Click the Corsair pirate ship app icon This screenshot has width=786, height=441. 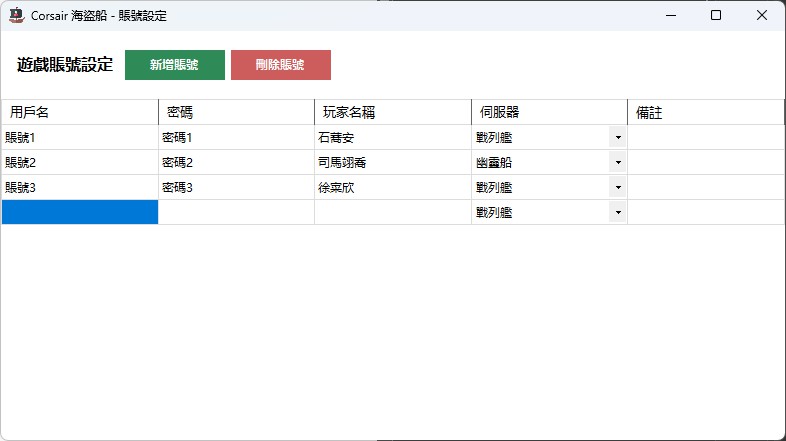pyautogui.click(x=16, y=15)
